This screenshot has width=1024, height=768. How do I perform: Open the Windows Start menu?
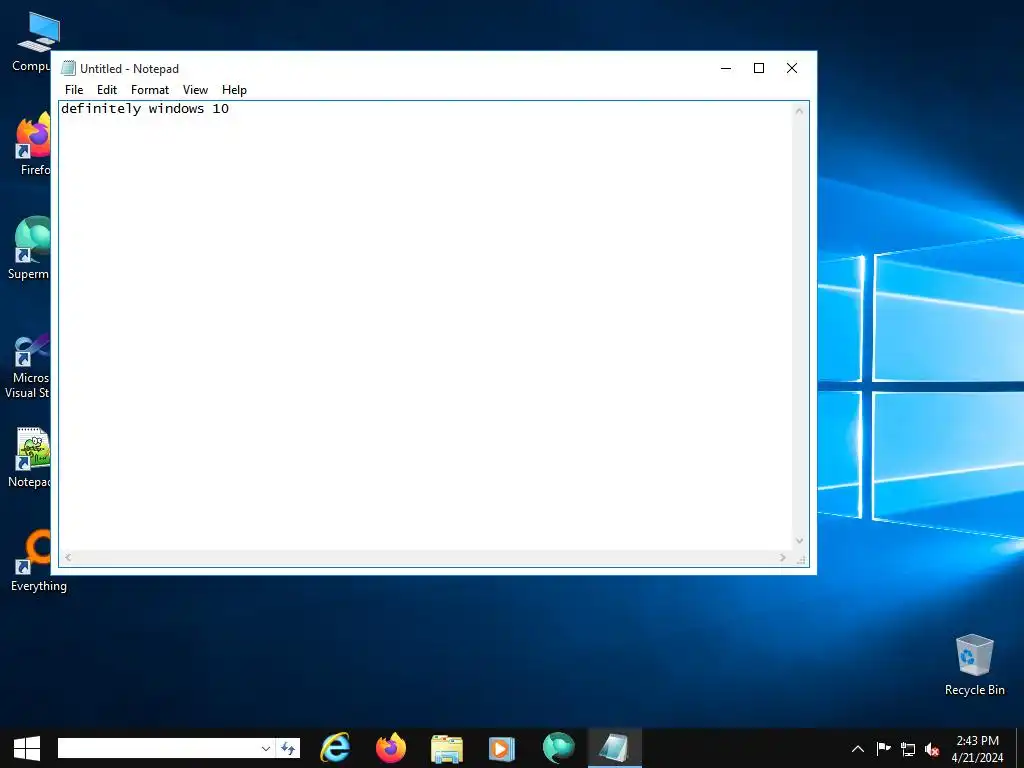pyautogui.click(x=27, y=748)
